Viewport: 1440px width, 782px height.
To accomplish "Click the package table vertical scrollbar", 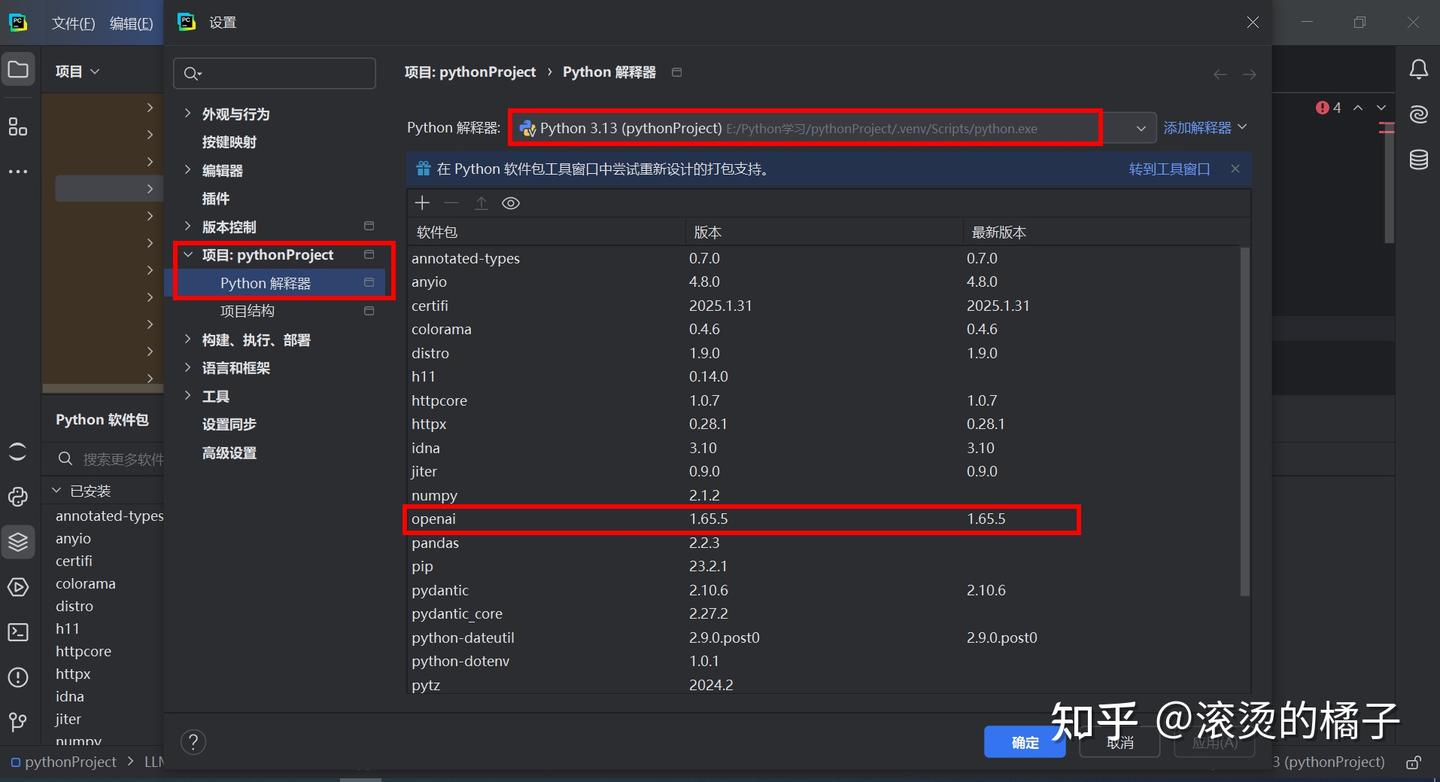I will point(1245,422).
